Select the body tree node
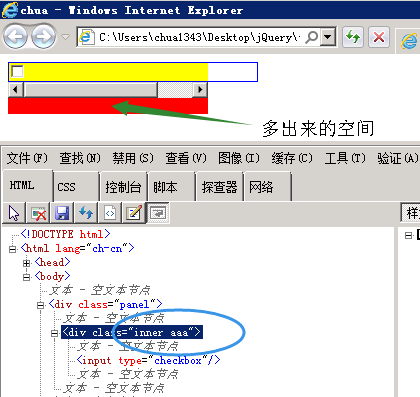 point(53,276)
